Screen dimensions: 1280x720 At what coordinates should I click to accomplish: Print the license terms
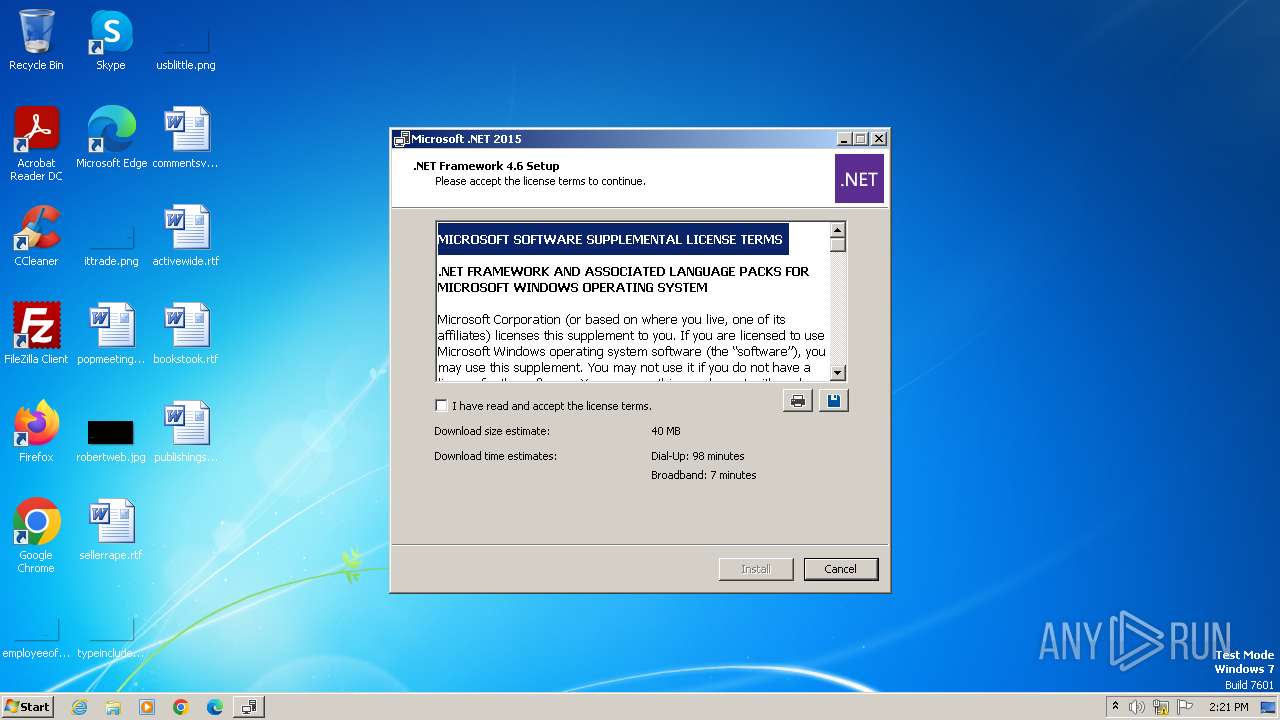coord(797,401)
